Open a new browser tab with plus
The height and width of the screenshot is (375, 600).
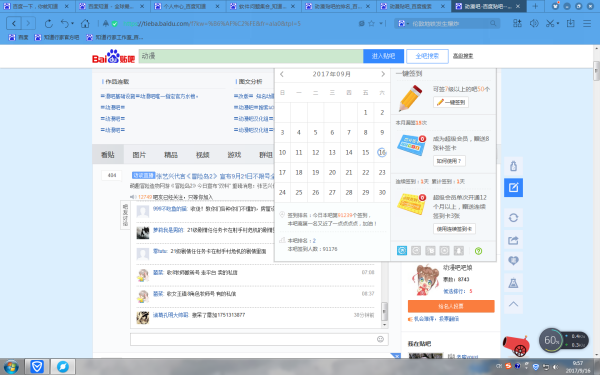pyautogui.click(x=535, y=6)
